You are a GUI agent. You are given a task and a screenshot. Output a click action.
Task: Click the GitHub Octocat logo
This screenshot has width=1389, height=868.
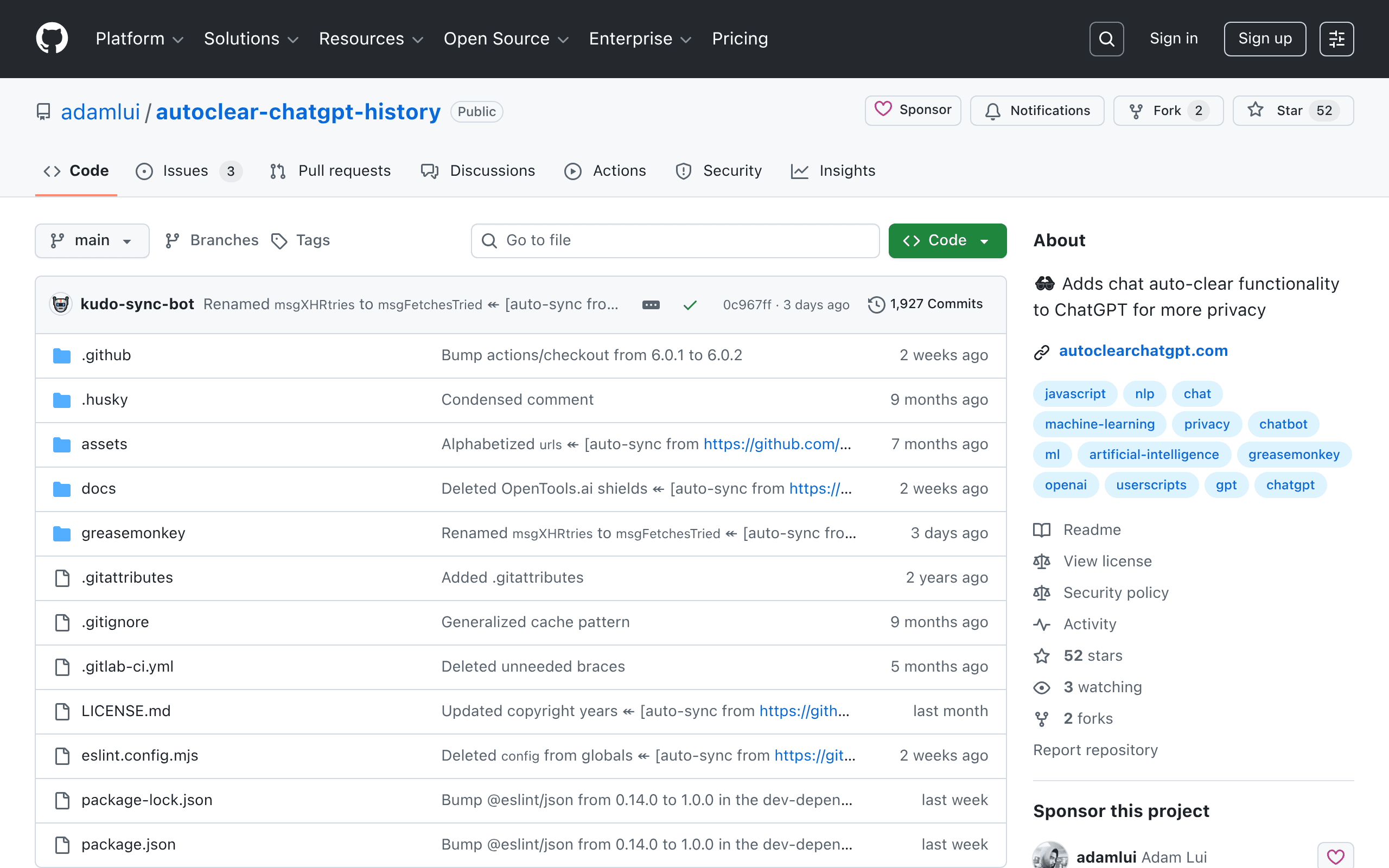(52, 39)
